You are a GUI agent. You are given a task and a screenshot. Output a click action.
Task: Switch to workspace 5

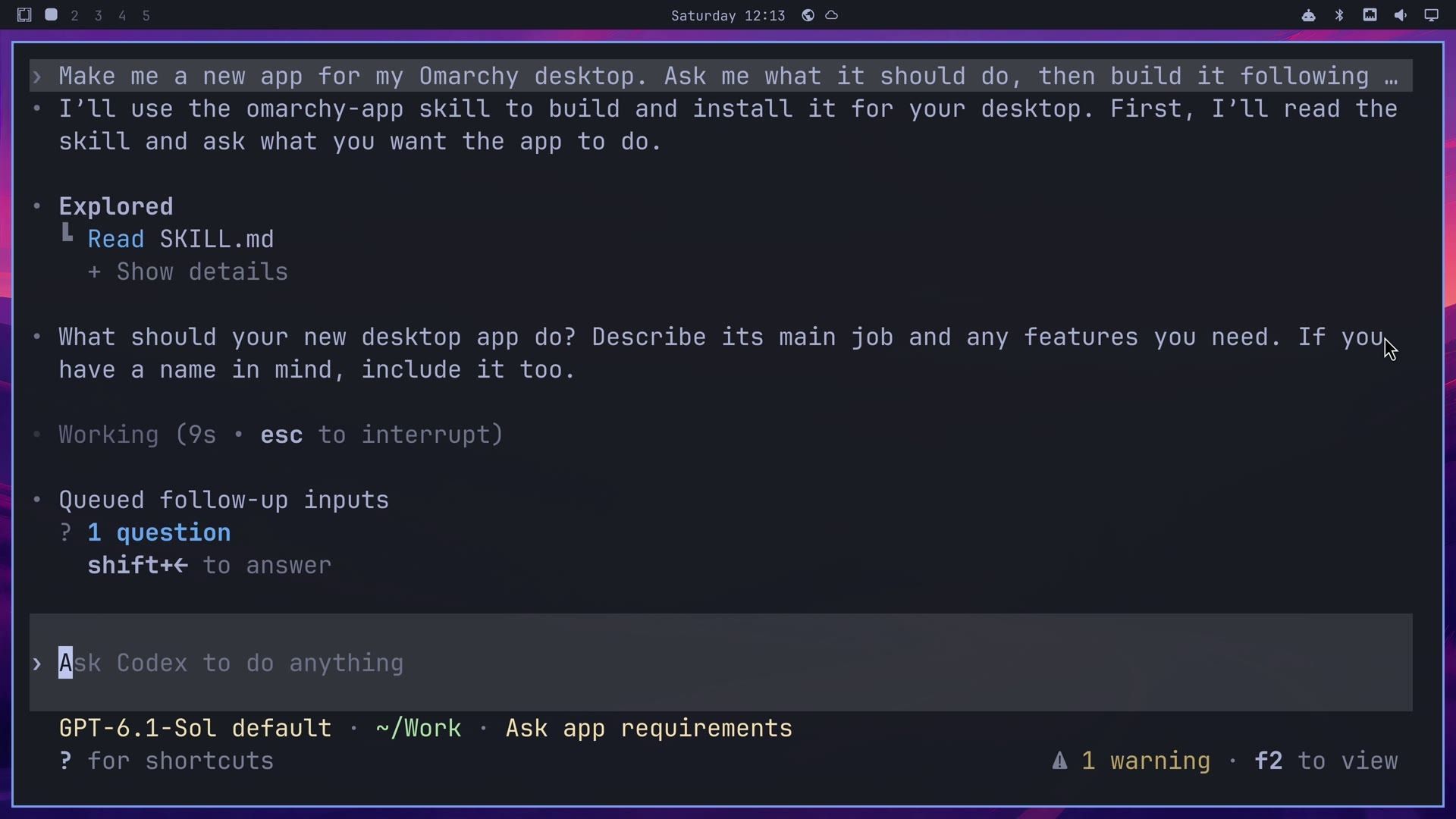[146, 15]
